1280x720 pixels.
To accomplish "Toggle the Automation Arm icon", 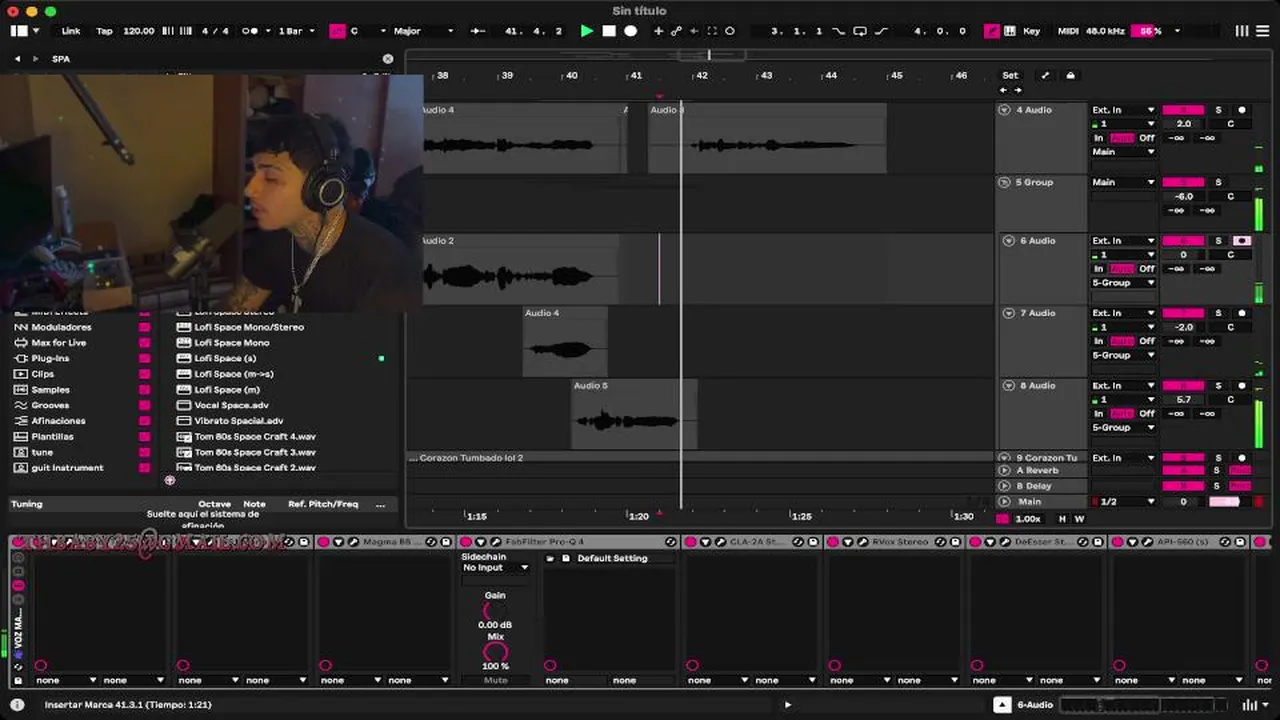I will coord(676,31).
